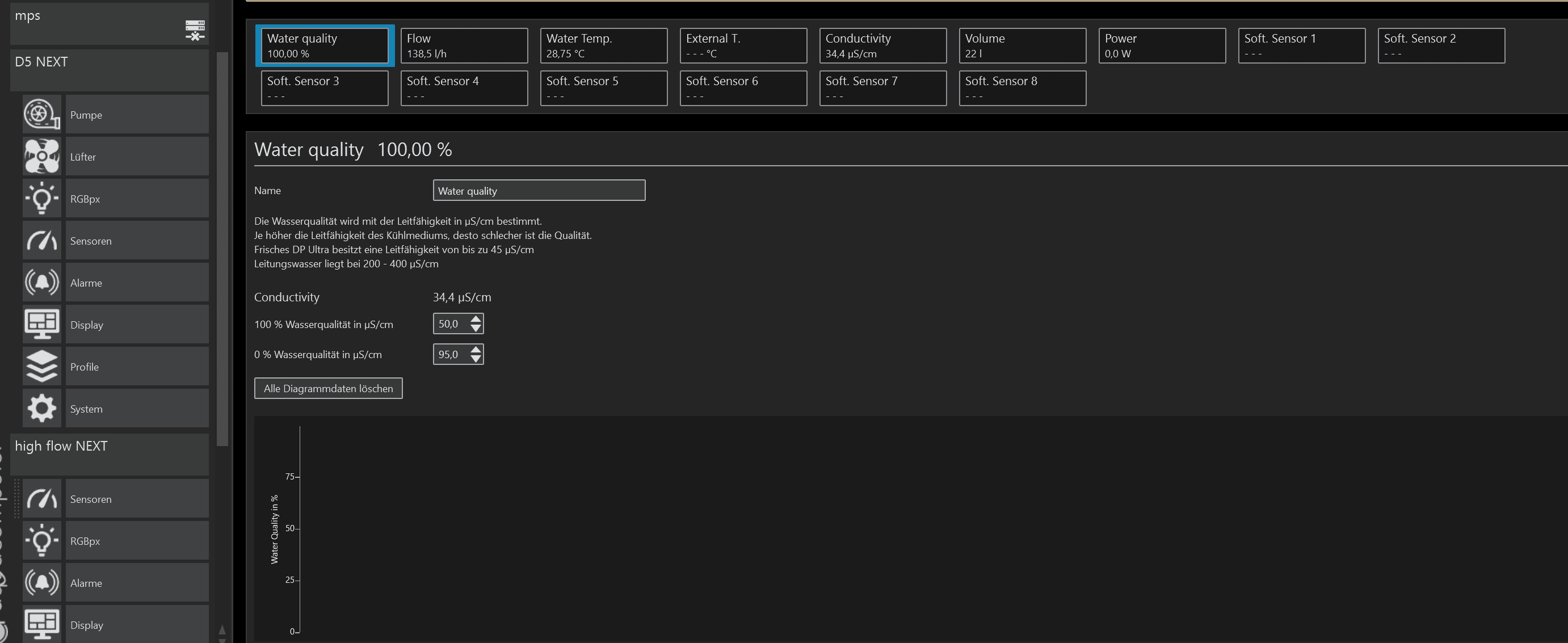Select the Water Temp. sensor tile

[x=604, y=45]
